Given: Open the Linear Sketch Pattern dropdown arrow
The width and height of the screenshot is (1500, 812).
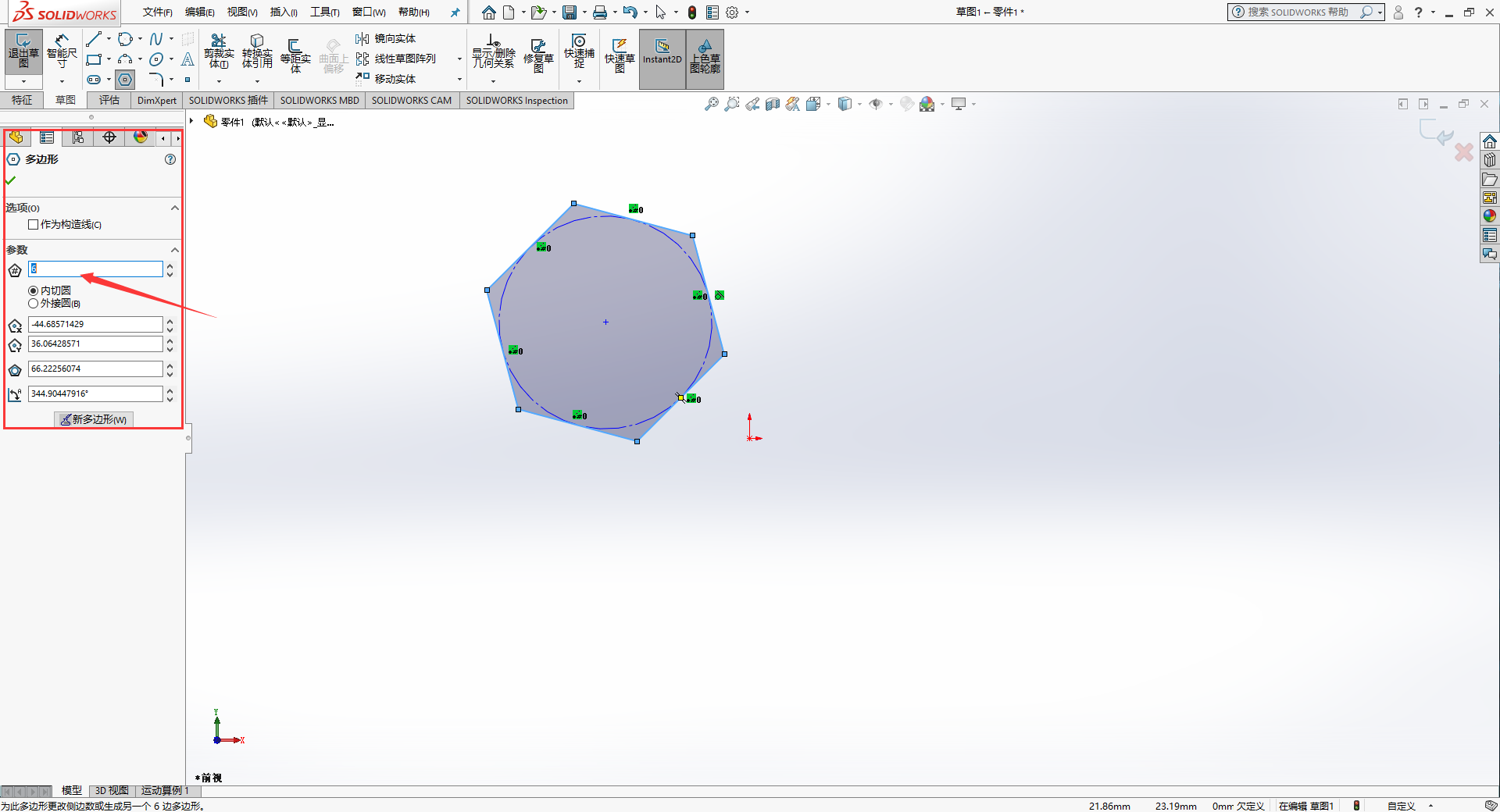Looking at the screenshot, I should (459, 59).
